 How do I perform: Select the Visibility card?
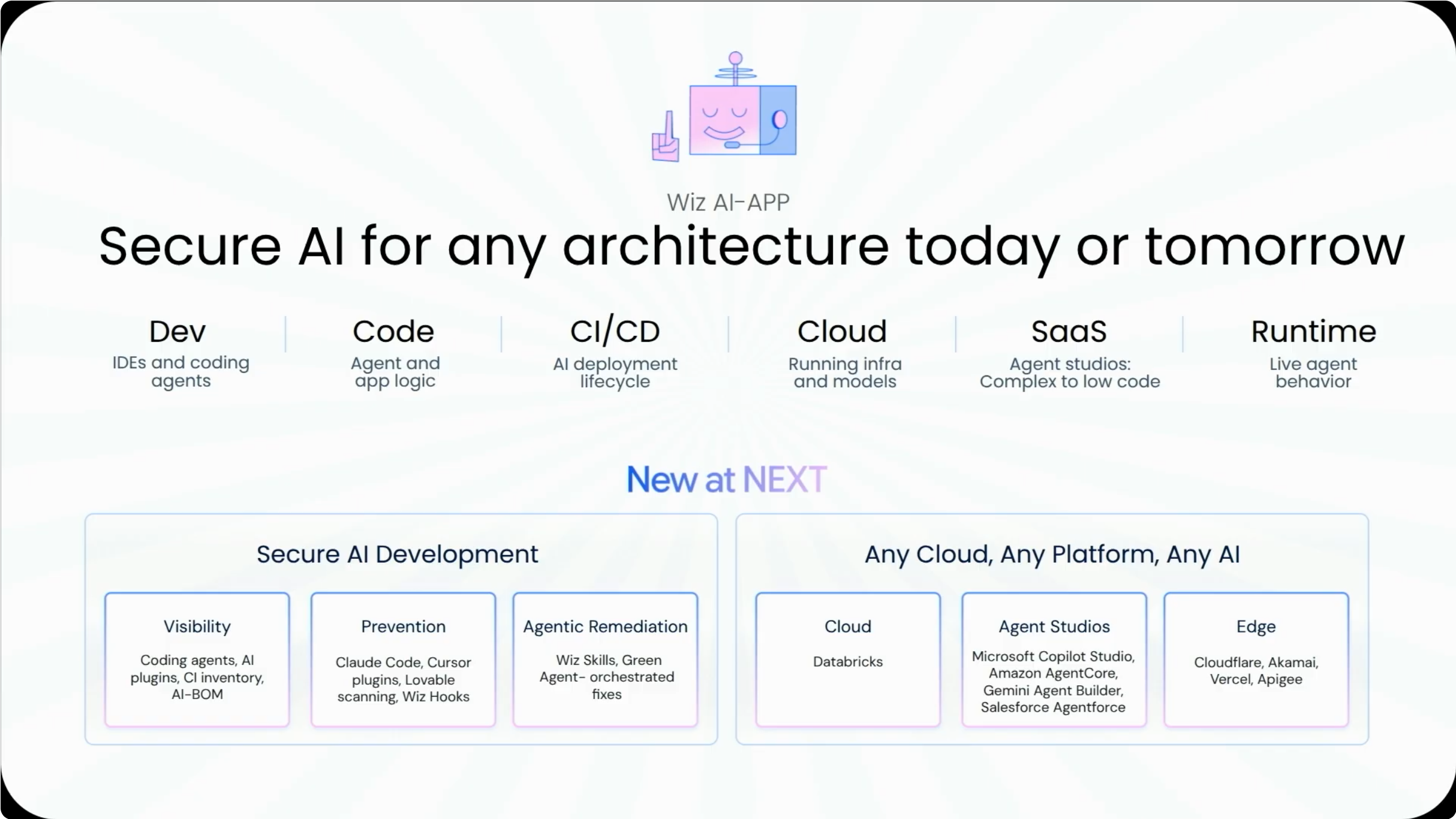(x=197, y=660)
